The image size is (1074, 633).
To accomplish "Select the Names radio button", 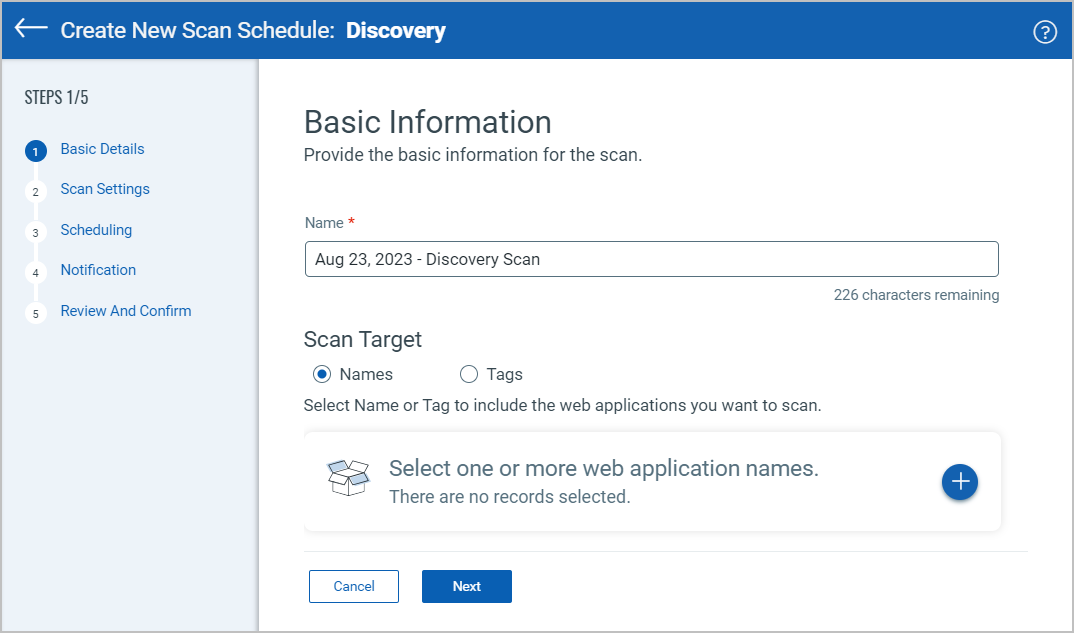I will (x=321, y=373).
